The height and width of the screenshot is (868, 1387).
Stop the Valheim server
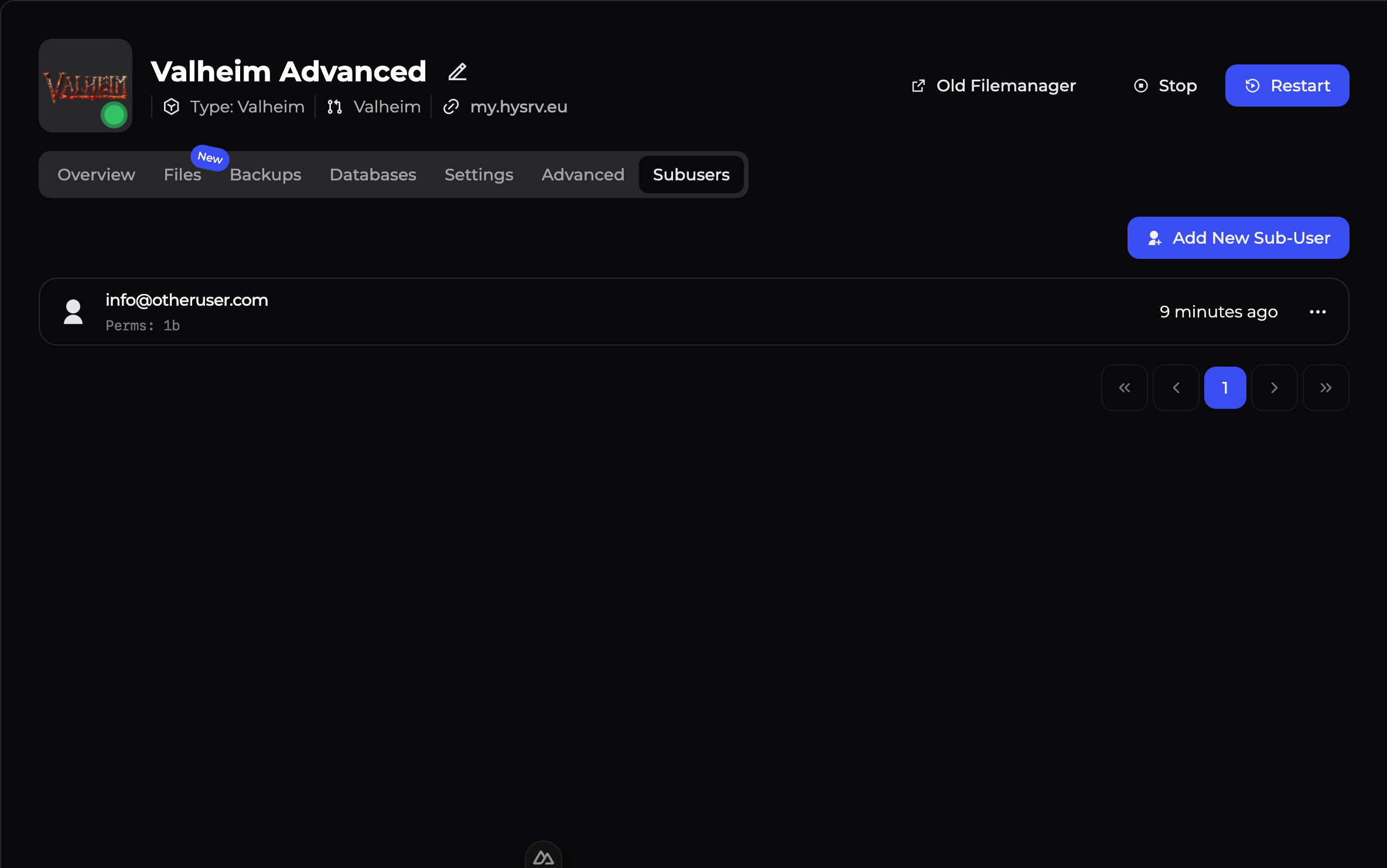pos(1165,86)
